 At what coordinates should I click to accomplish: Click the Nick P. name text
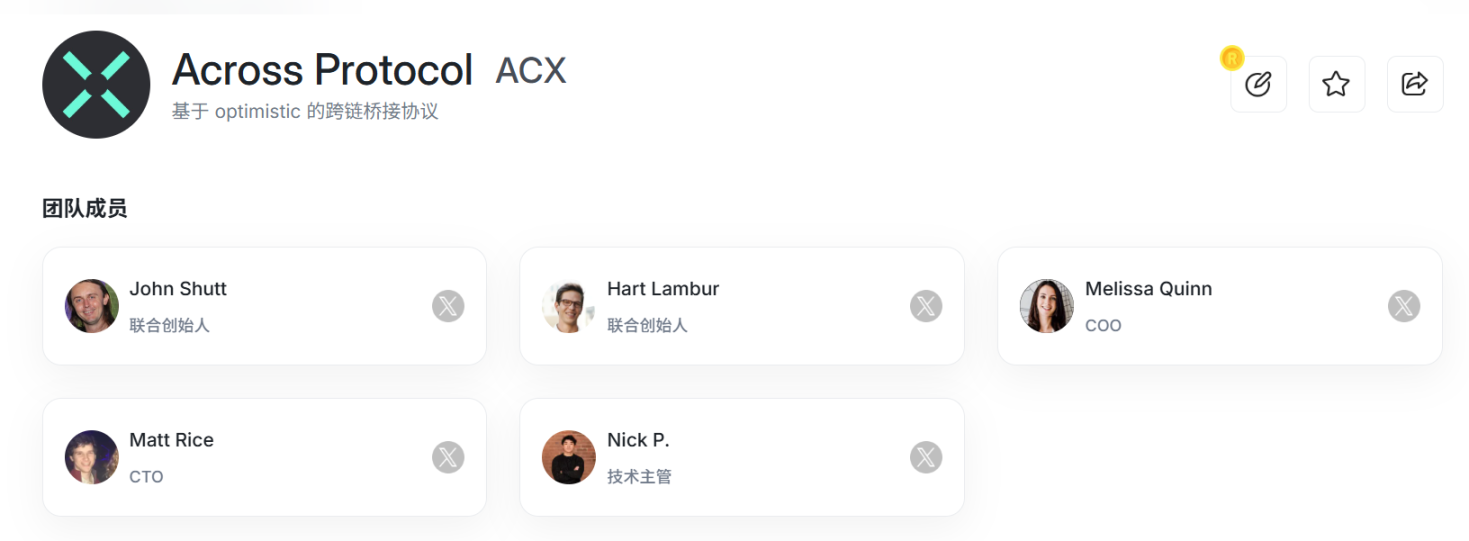pos(638,440)
